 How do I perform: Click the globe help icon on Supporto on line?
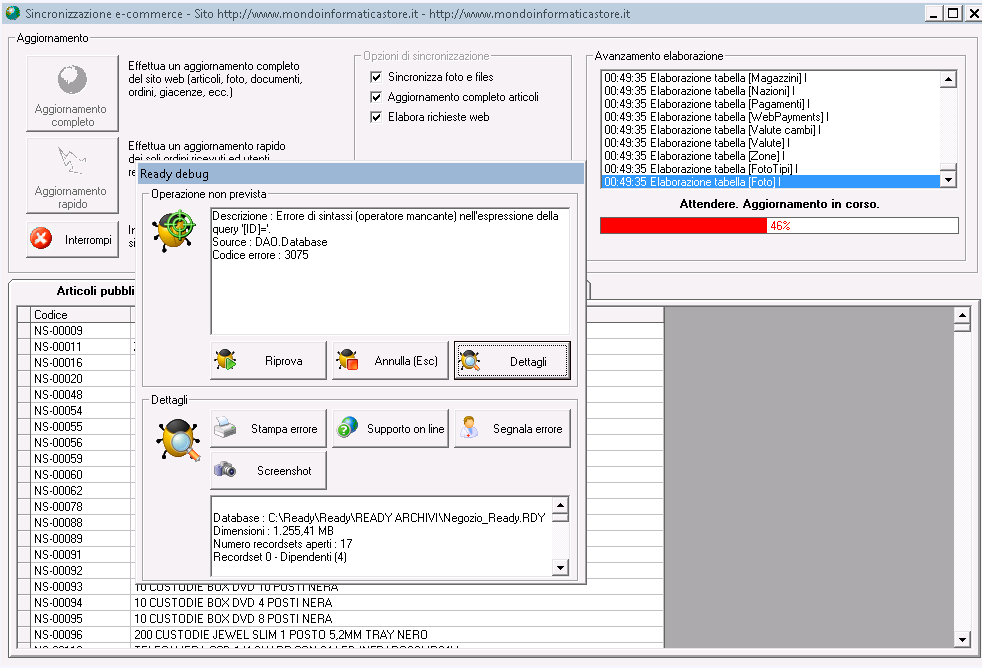tap(347, 428)
